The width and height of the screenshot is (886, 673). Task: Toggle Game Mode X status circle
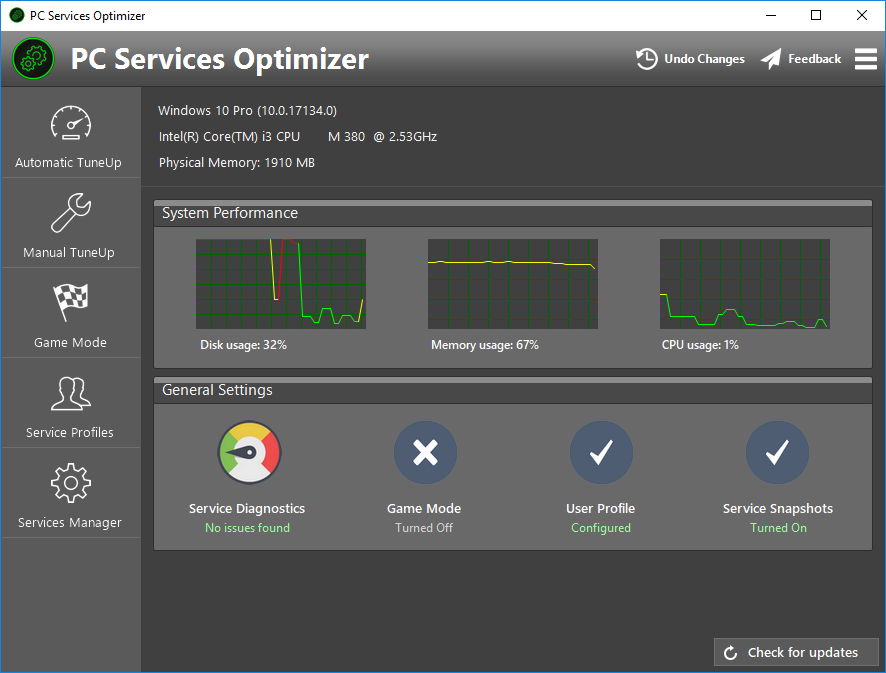click(425, 452)
